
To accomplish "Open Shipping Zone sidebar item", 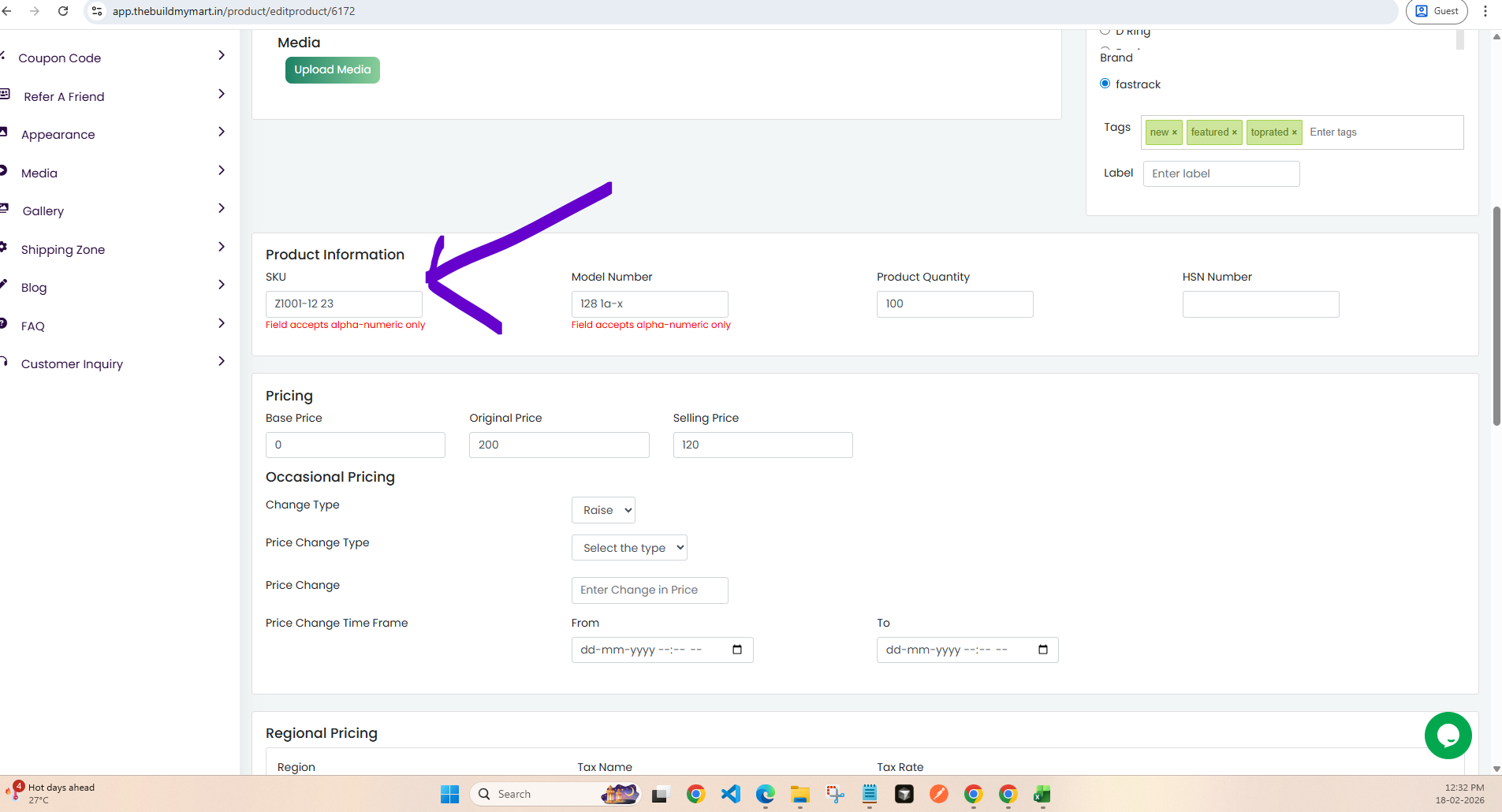I will click(x=63, y=250).
